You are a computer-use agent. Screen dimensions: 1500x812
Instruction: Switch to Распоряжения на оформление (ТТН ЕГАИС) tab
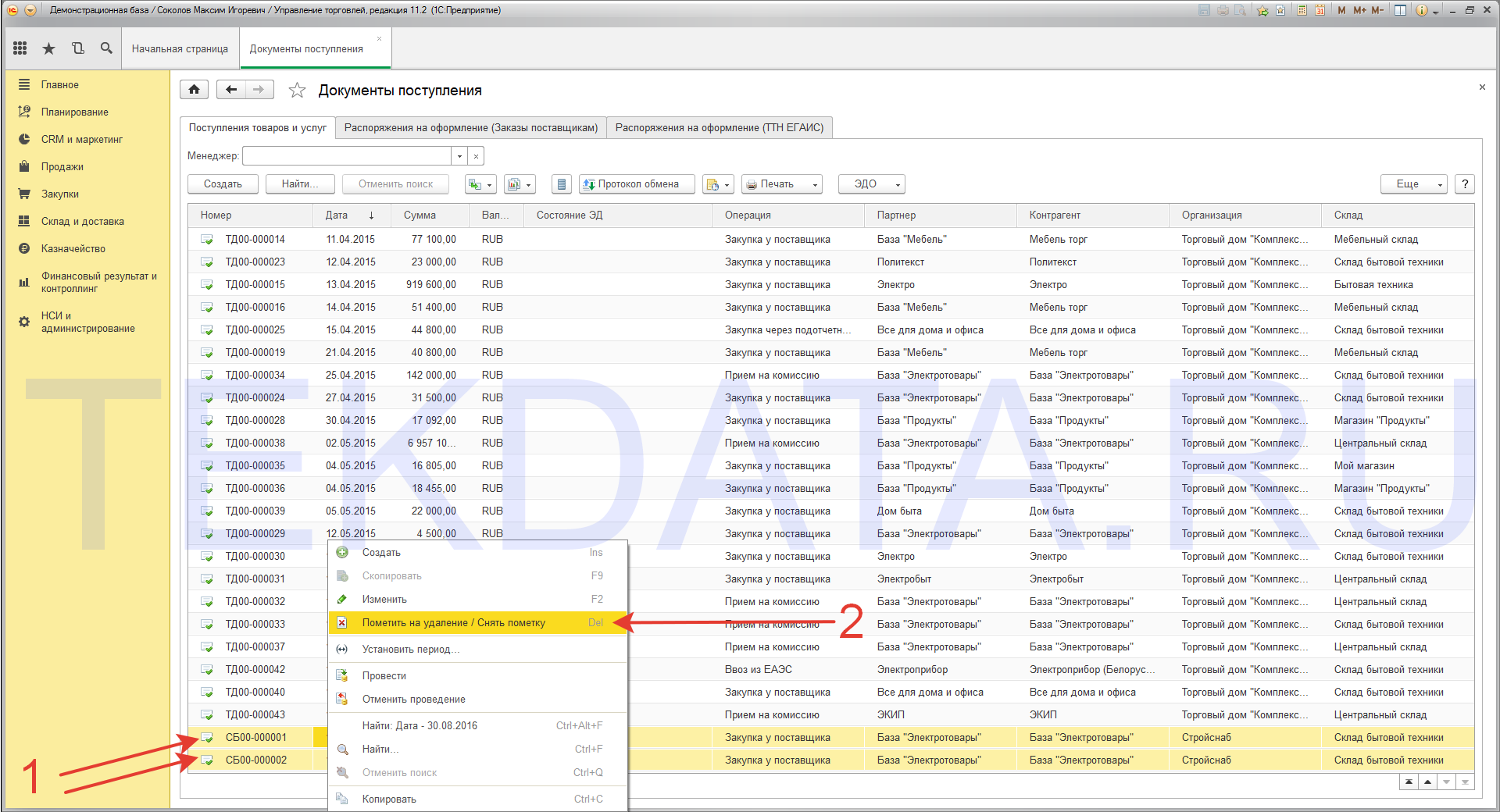click(x=719, y=128)
